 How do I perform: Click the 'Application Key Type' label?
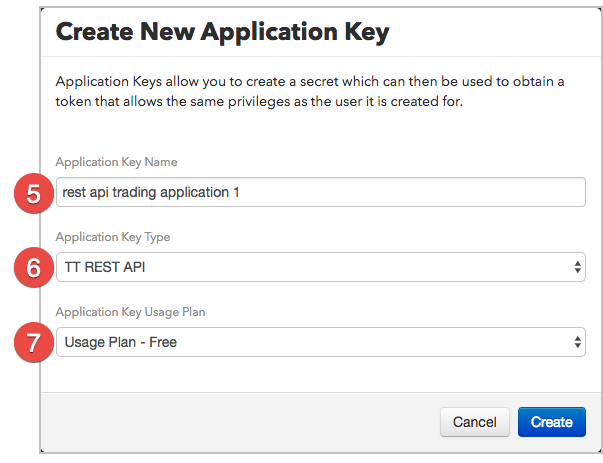click(113, 237)
